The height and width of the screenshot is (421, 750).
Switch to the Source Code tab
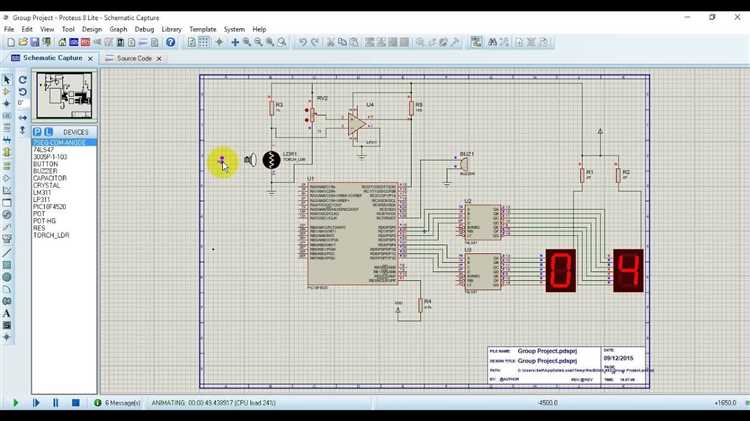(134, 58)
